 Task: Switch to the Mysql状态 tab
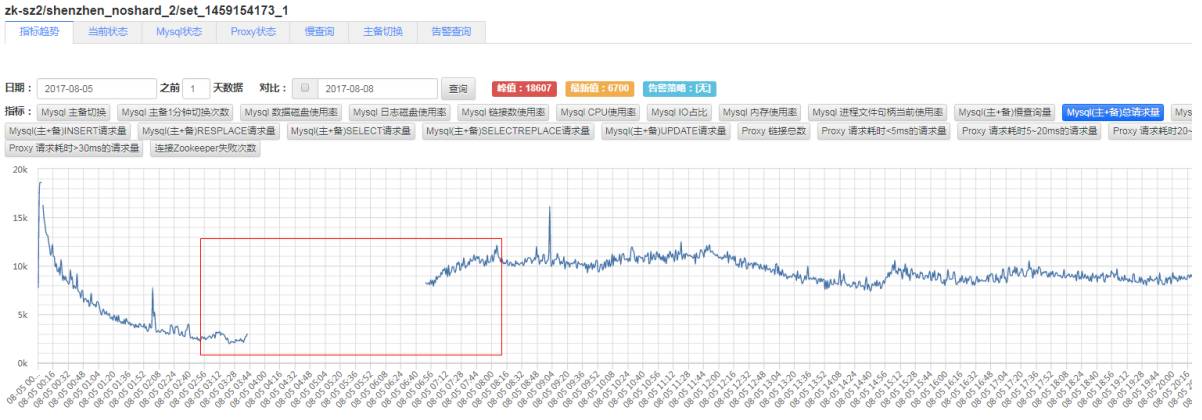click(179, 31)
